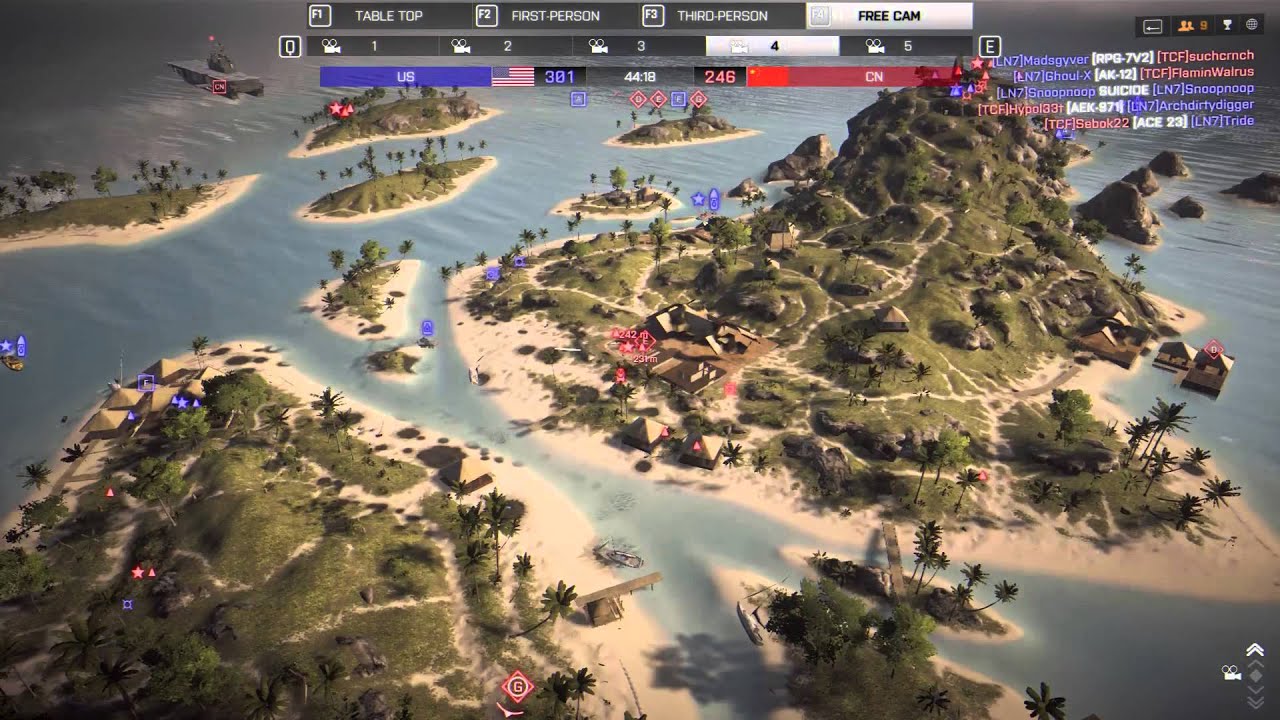Click the blue US team bar
This screenshot has height=720, width=1280.
pyautogui.click(x=405, y=77)
